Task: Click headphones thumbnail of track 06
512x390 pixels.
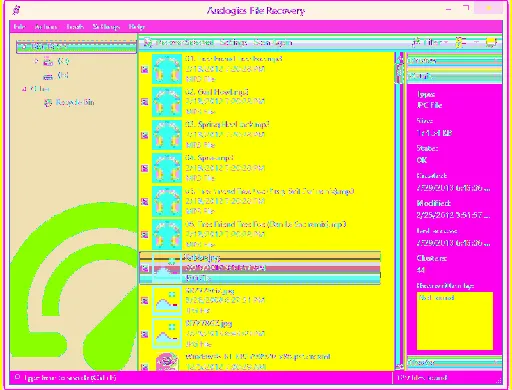Action: click(167, 234)
